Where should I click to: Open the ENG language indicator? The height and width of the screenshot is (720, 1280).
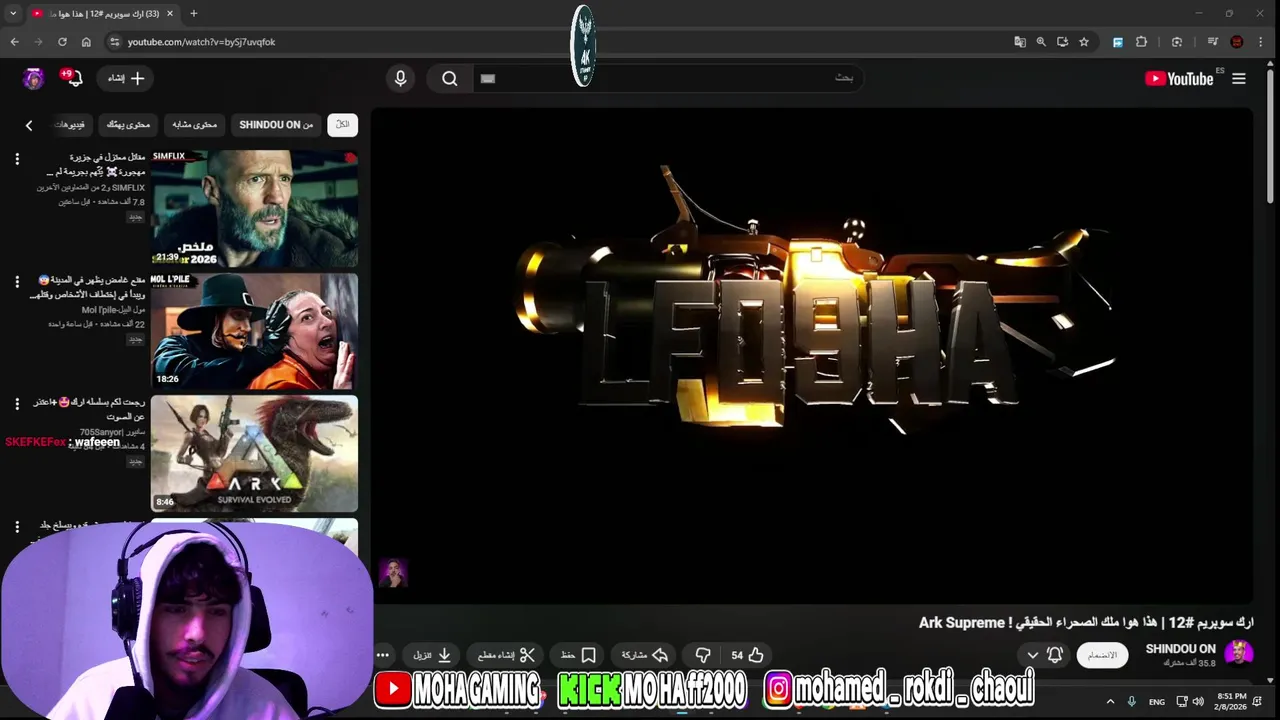(x=1157, y=702)
